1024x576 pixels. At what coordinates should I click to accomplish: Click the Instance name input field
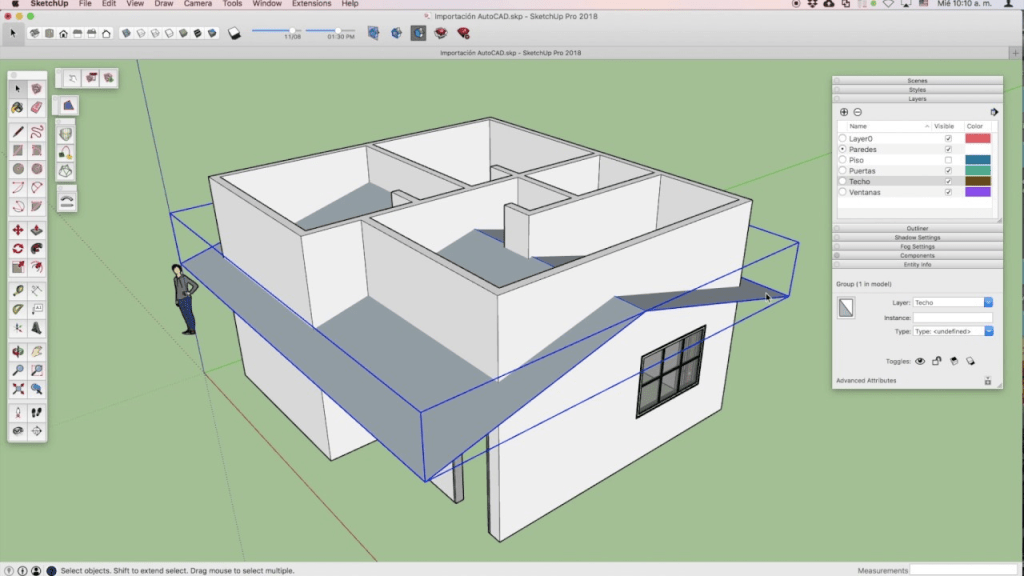(952, 317)
